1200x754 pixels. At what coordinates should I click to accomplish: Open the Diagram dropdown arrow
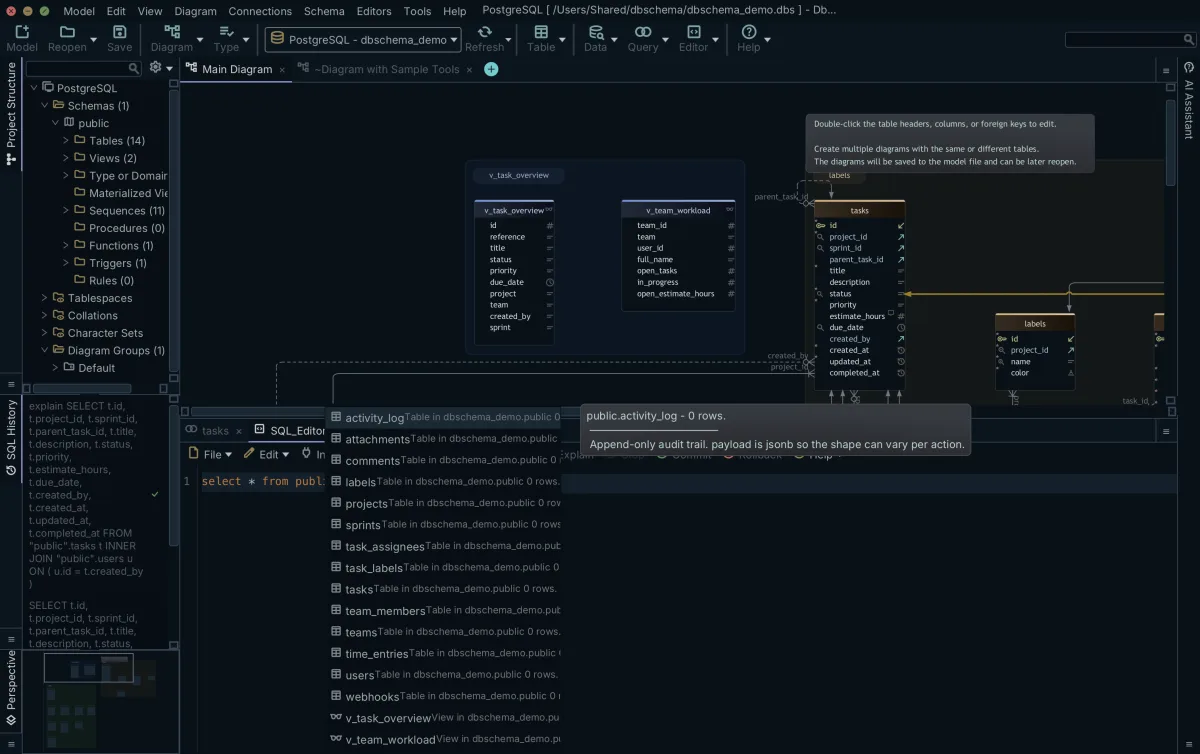tap(200, 40)
